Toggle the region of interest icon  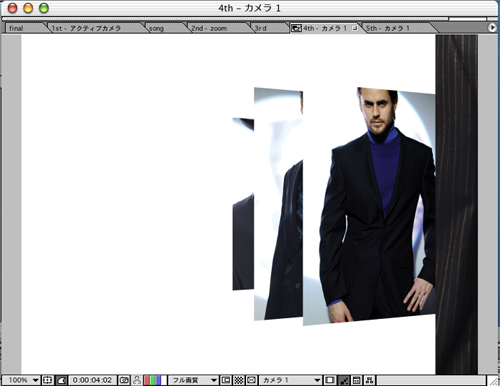(226, 380)
